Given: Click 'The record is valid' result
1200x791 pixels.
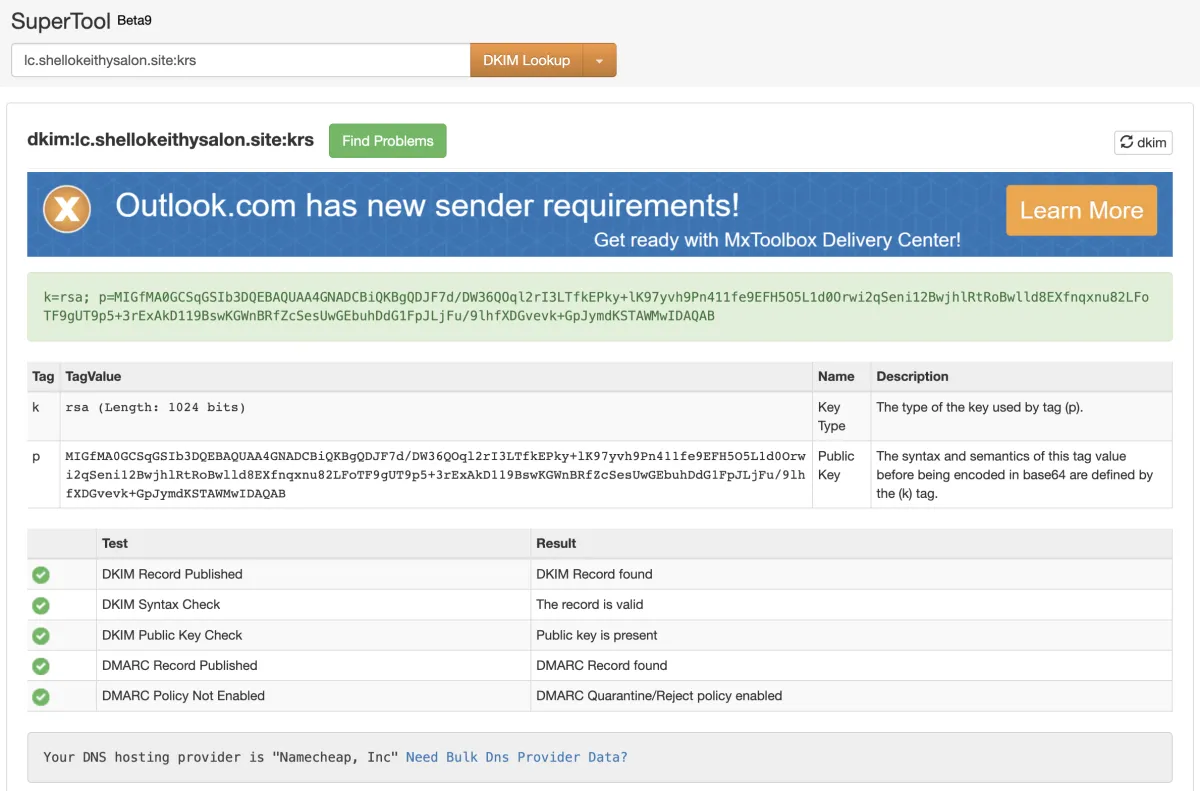Looking at the screenshot, I should tap(590, 604).
